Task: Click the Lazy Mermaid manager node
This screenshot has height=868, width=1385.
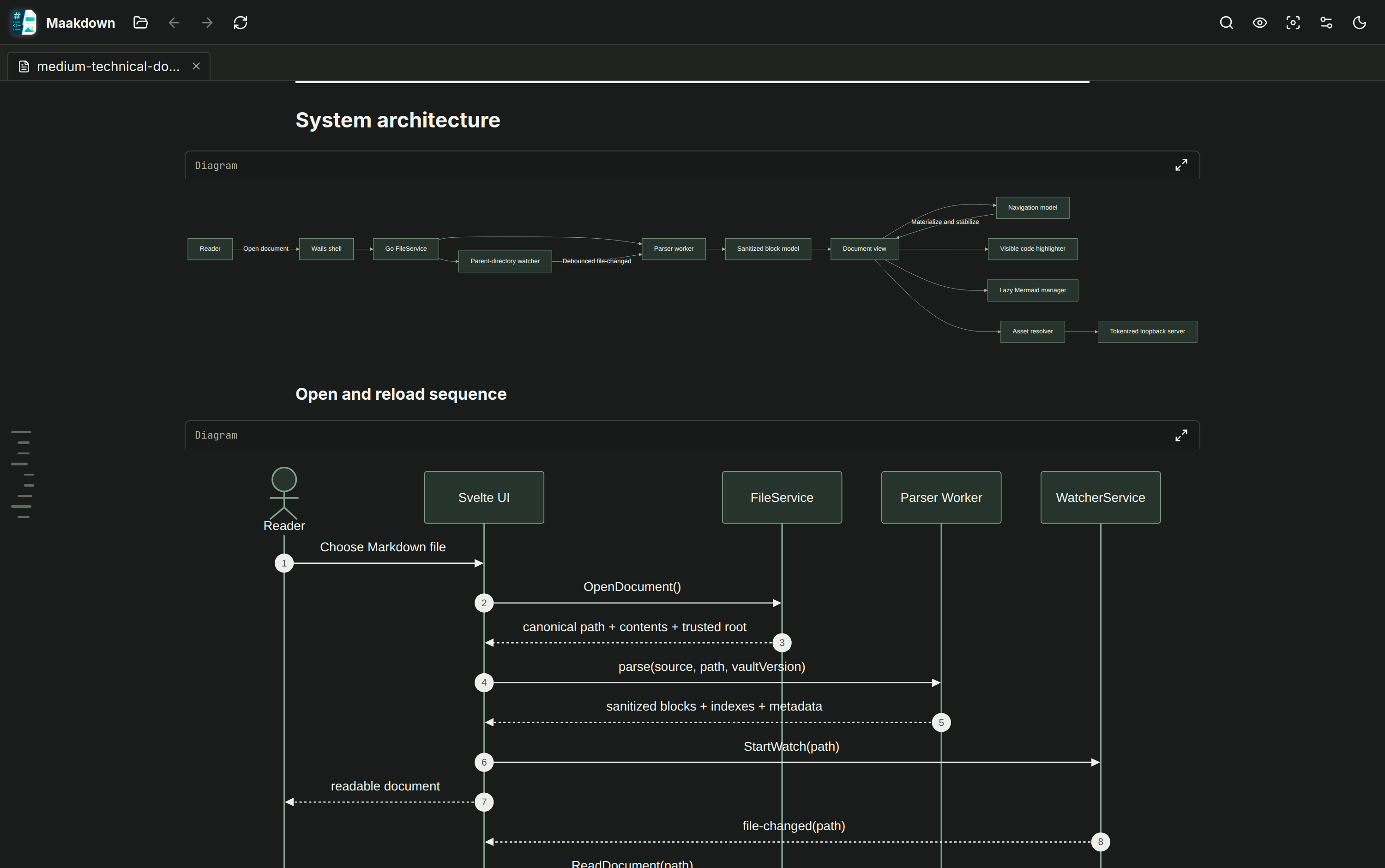Action: (x=1033, y=290)
